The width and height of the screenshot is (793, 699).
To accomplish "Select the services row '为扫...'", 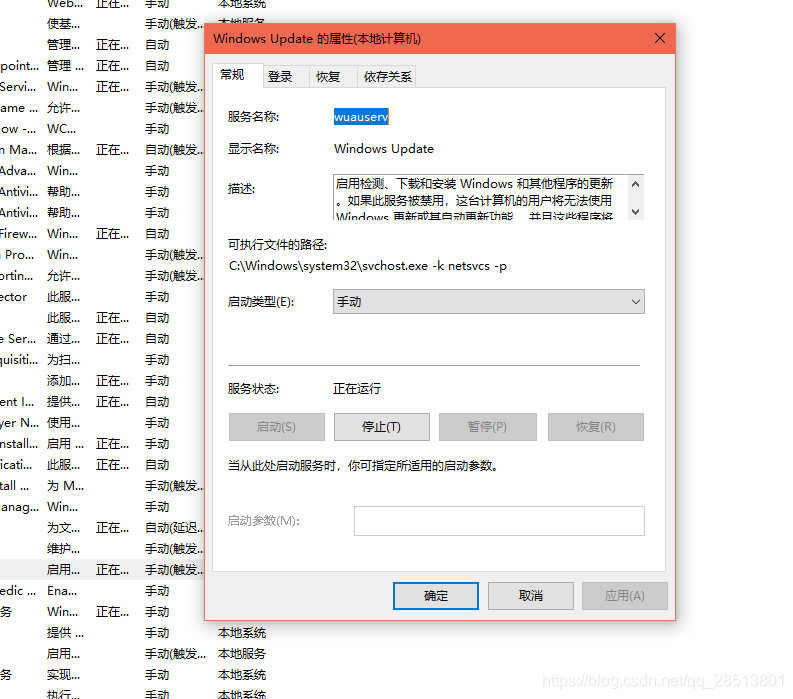I will pyautogui.click(x=102, y=360).
